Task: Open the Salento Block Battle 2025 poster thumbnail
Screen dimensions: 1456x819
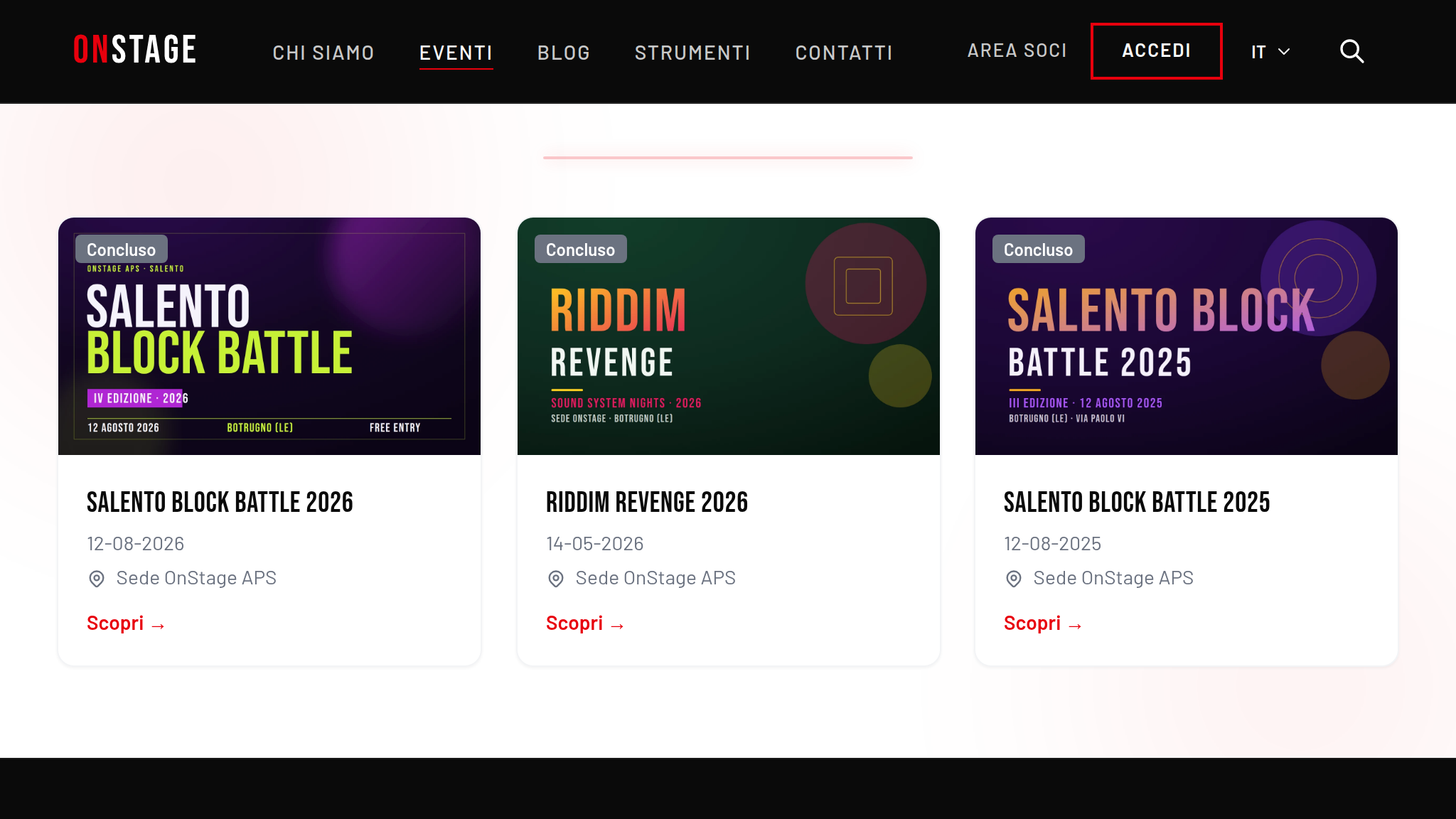Action: point(1187,336)
